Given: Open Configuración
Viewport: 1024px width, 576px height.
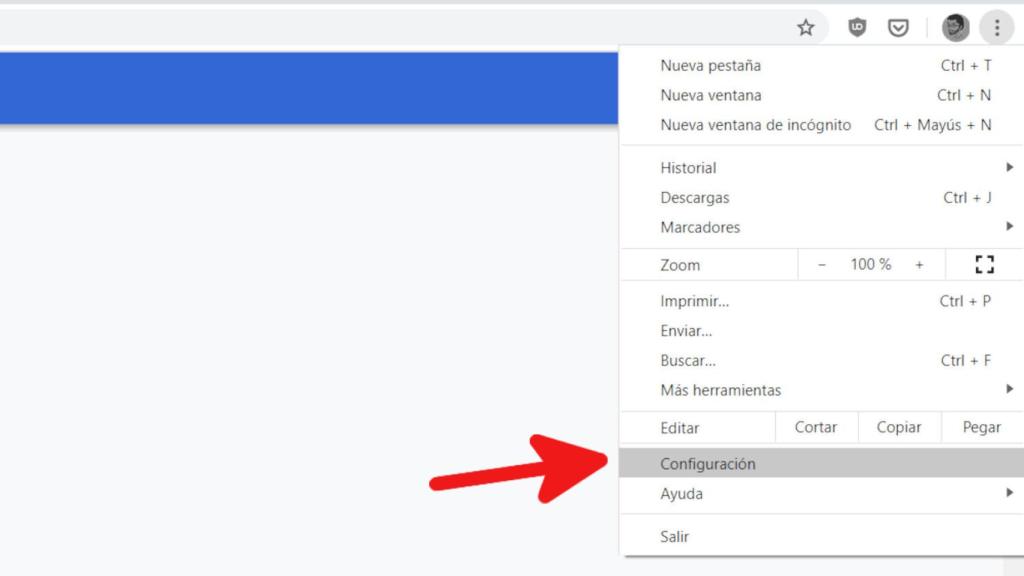Looking at the screenshot, I should point(822,463).
